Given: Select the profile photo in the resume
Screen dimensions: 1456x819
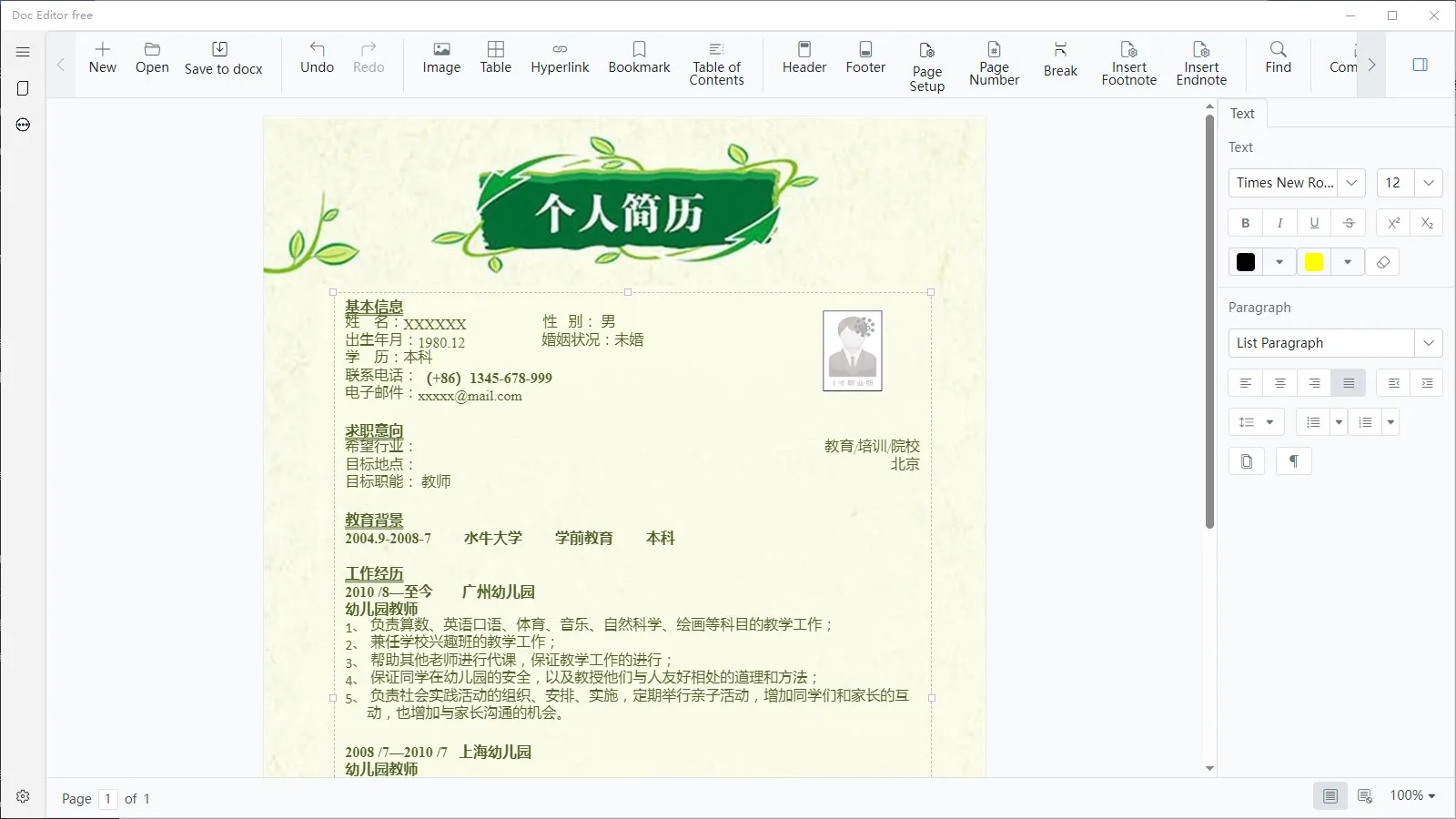Looking at the screenshot, I should point(853,350).
